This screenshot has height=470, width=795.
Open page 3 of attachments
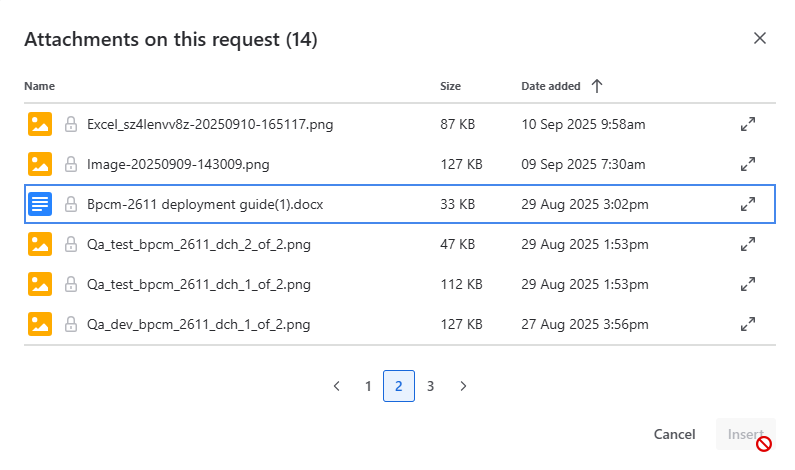pyautogui.click(x=430, y=386)
